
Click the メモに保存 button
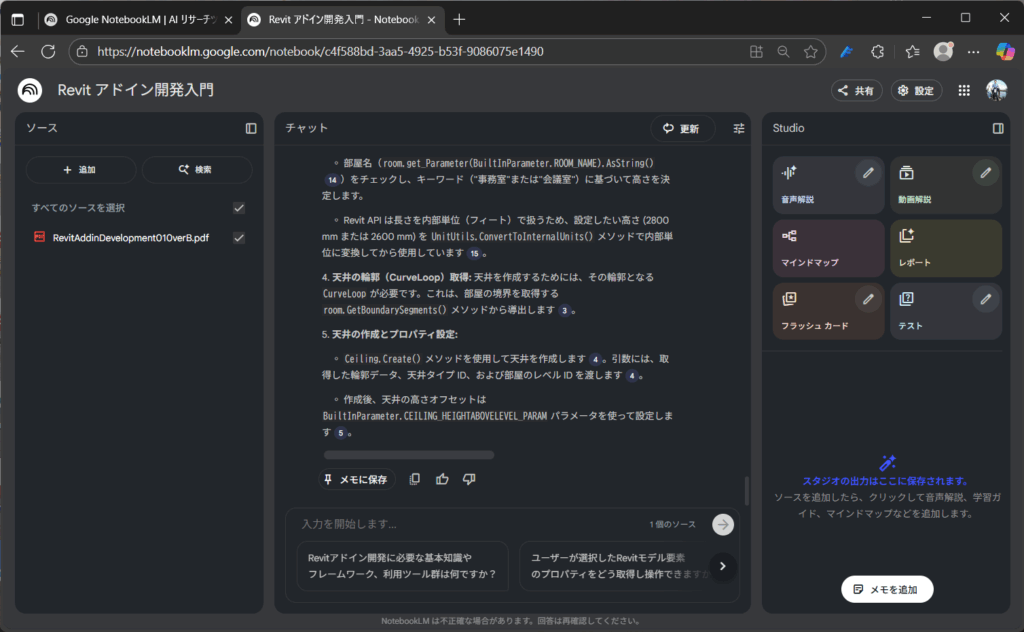[356, 480]
